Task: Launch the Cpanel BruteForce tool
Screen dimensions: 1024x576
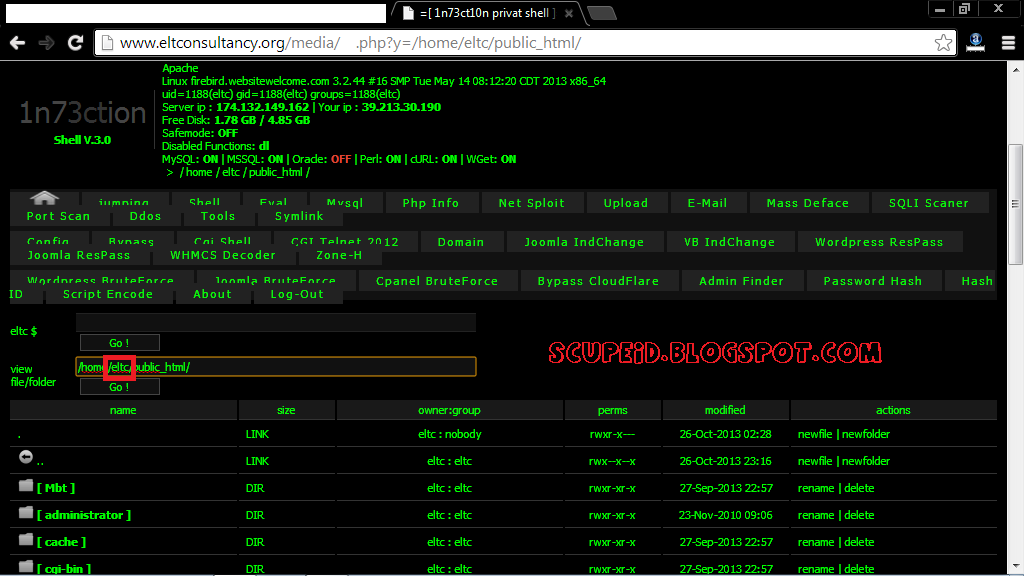Action: (x=437, y=280)
